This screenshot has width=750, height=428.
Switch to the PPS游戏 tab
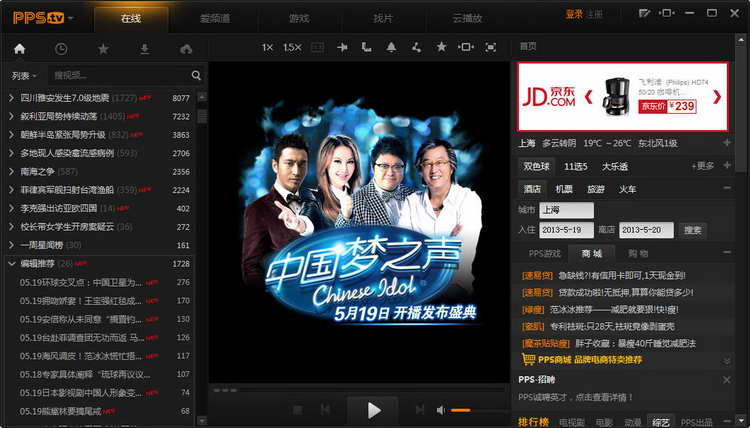tap(544, 253)
